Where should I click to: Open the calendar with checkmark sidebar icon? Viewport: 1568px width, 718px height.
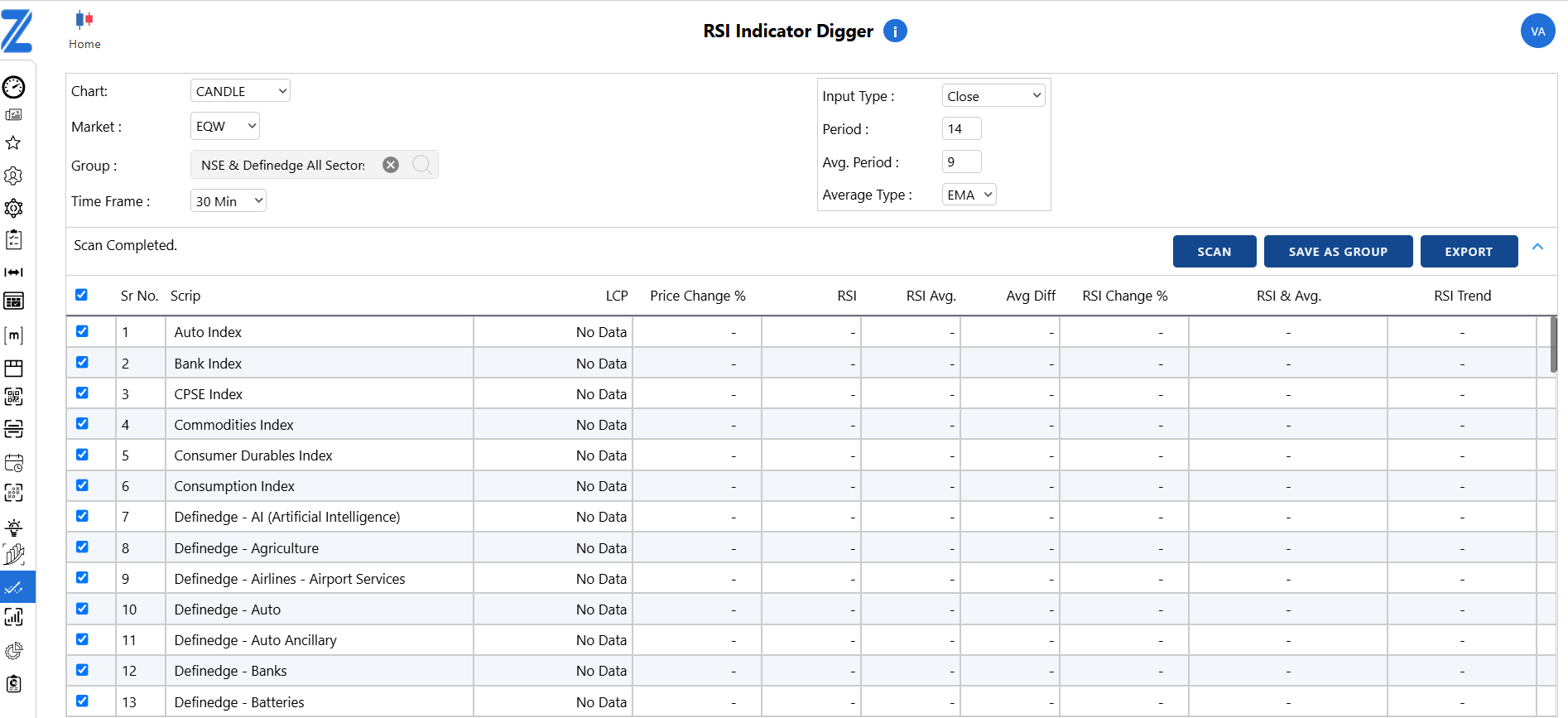click(x=14, y=301)
